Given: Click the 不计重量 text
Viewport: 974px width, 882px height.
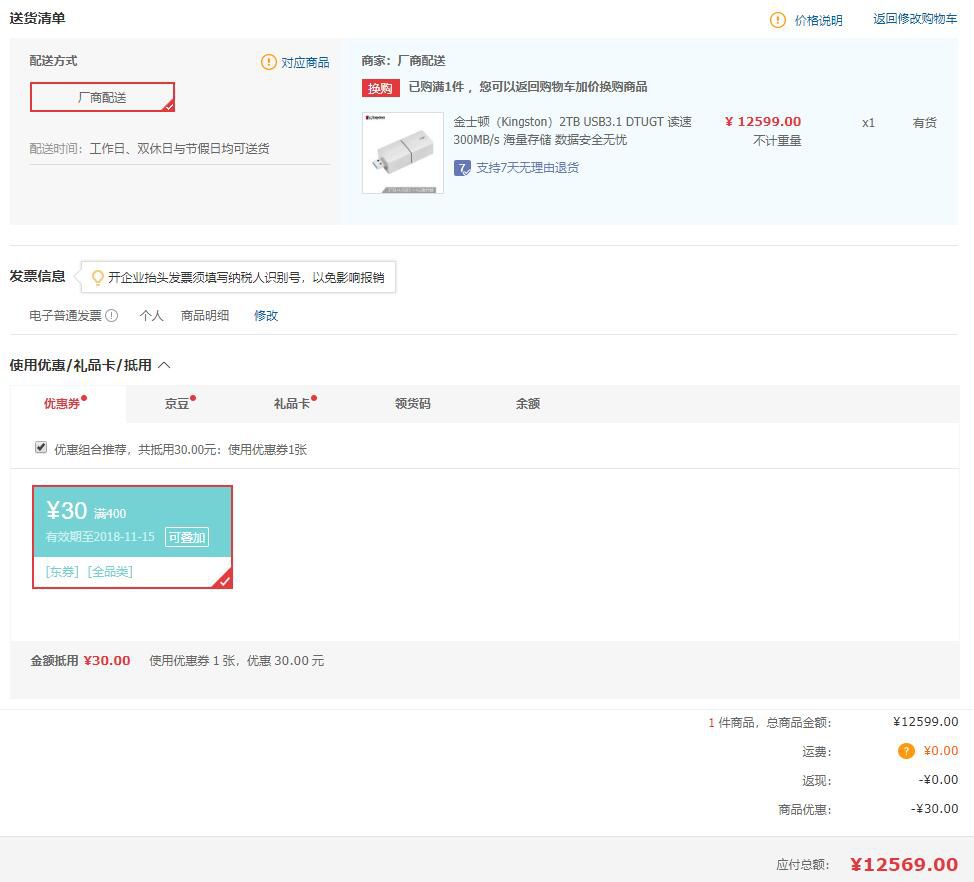Looking at the screenshot, I should coord(777,141).
